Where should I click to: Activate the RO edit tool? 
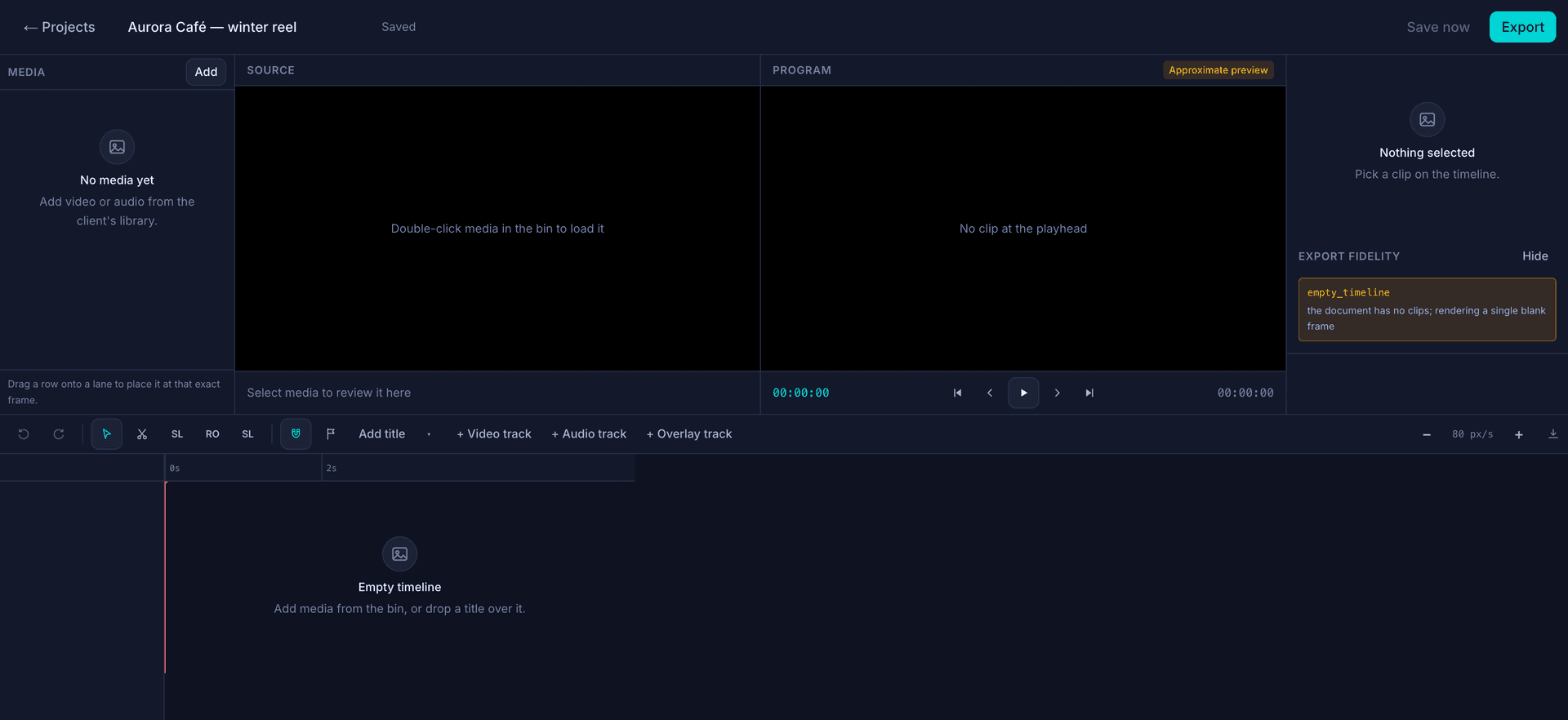coord(212,434)
